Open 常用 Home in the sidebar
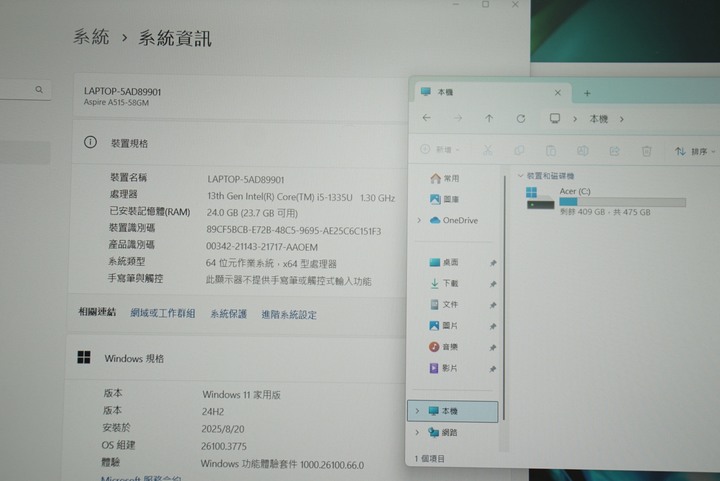The image size is (720, 481). pos(444,178)
